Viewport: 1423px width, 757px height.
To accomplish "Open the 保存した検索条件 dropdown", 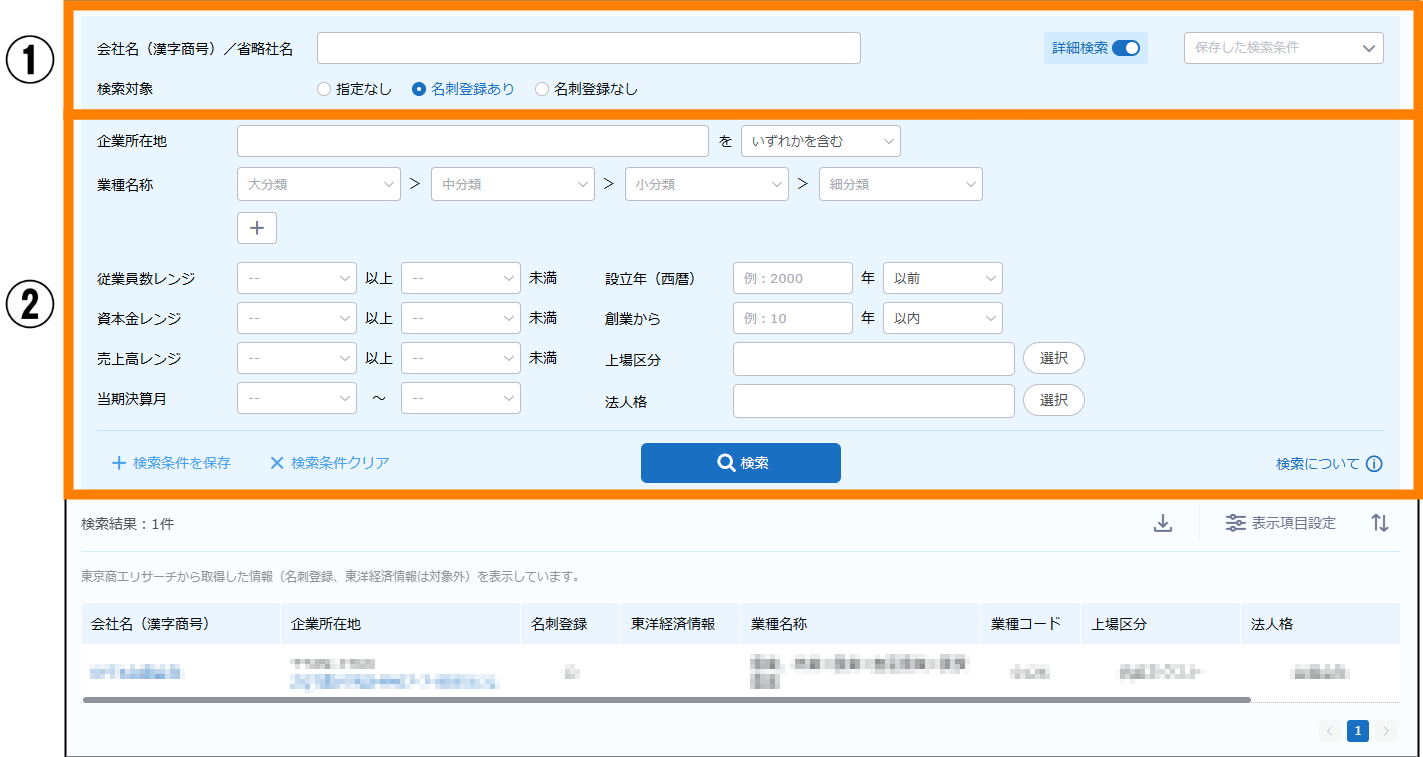I will tap(1283, 48).
